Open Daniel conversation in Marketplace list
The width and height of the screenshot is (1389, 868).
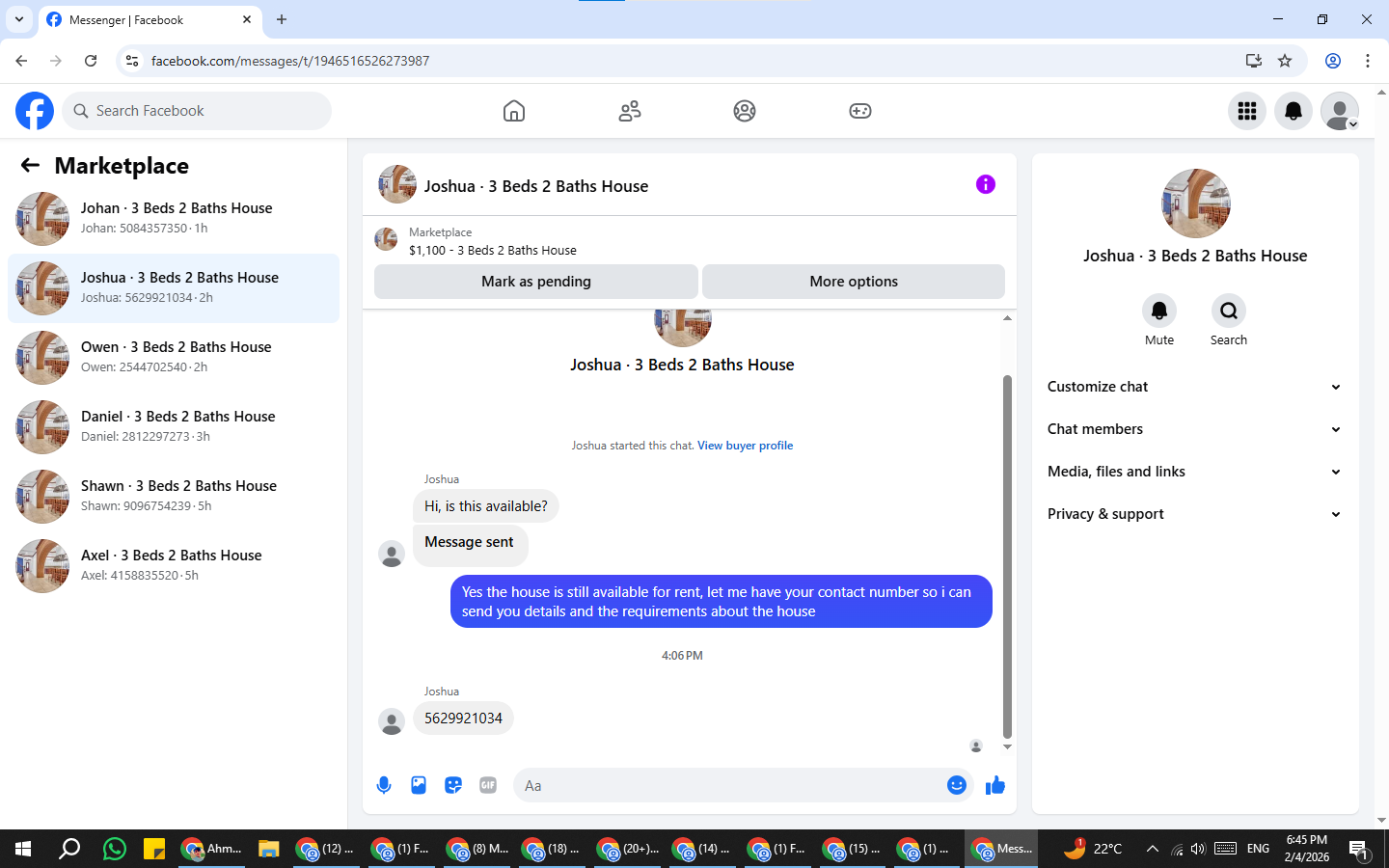pyautogui.click(x=174, y=427)
